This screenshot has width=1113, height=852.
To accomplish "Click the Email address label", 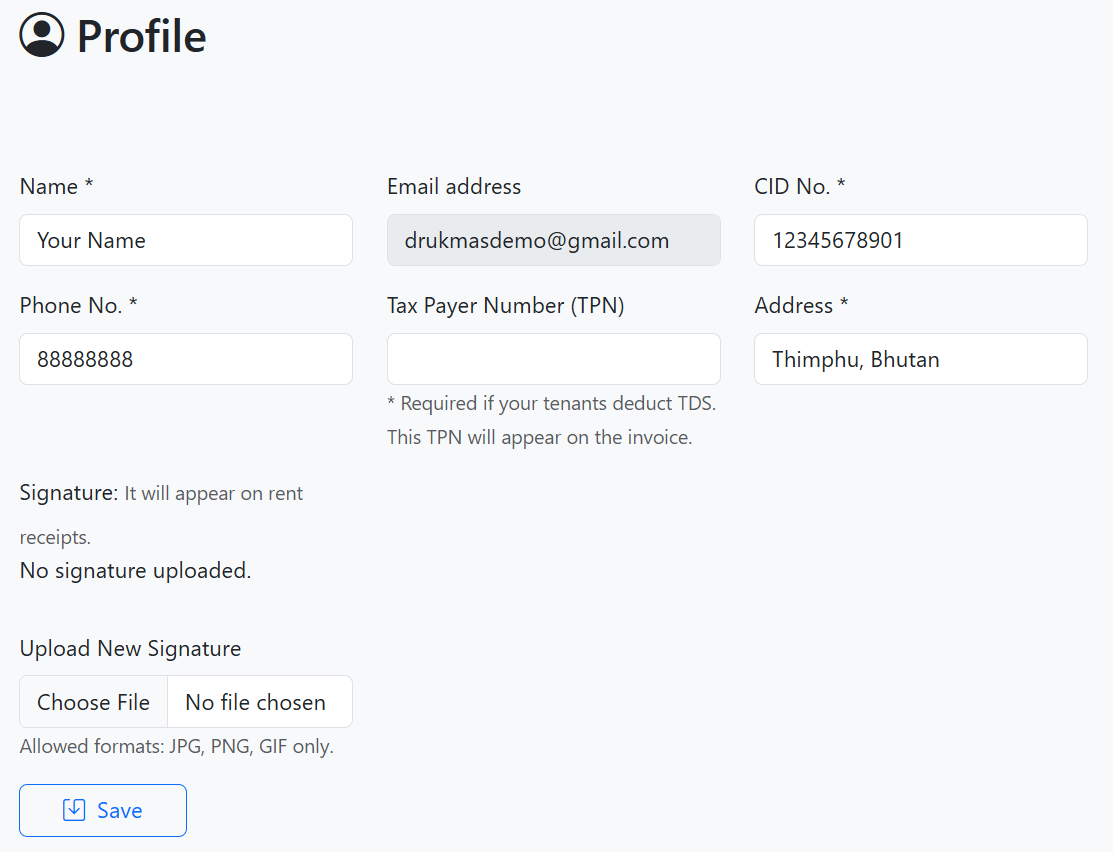I will coord(454,187).
